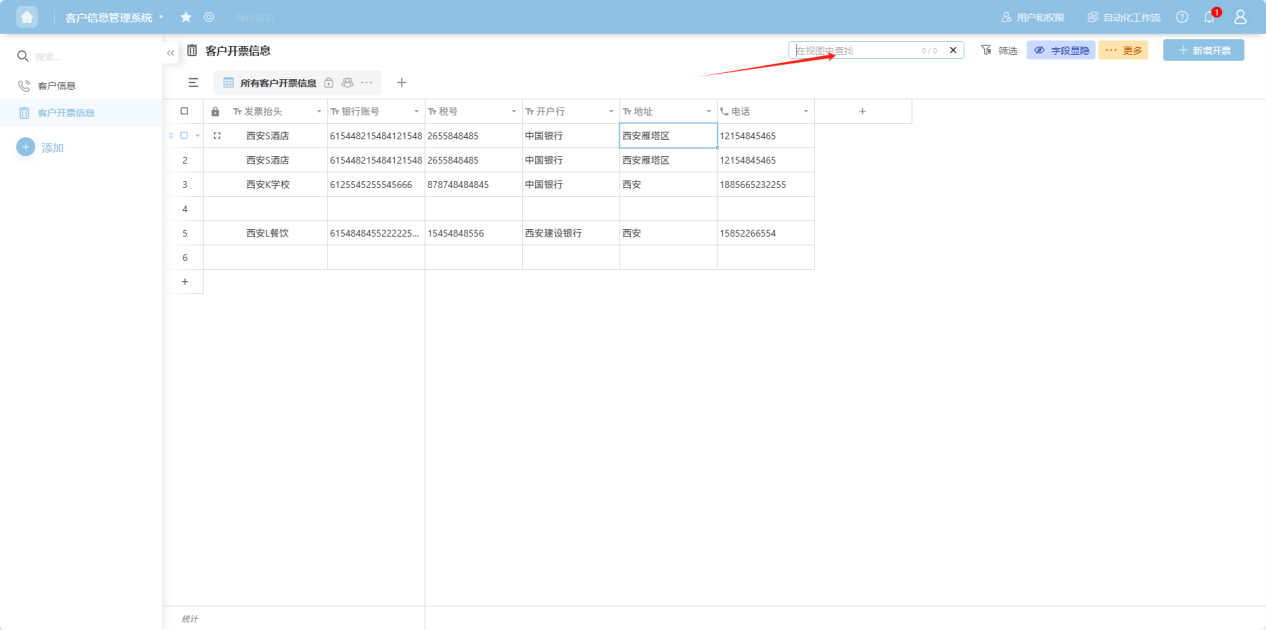Expand the 电话 column header dropdown

point(806,111)
